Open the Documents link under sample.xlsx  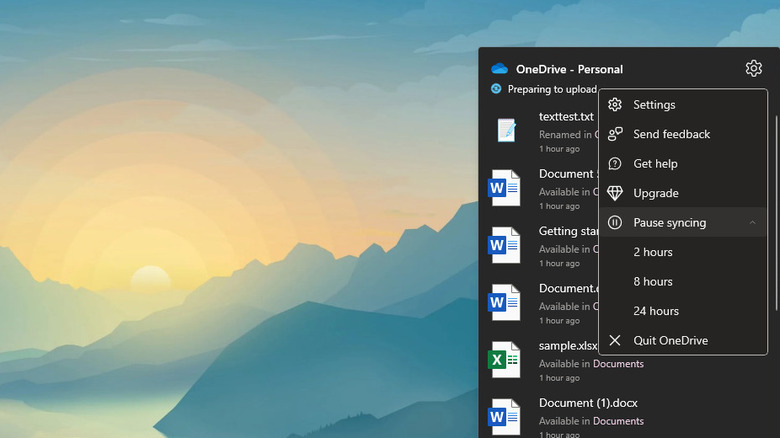[x=618, y=364]
